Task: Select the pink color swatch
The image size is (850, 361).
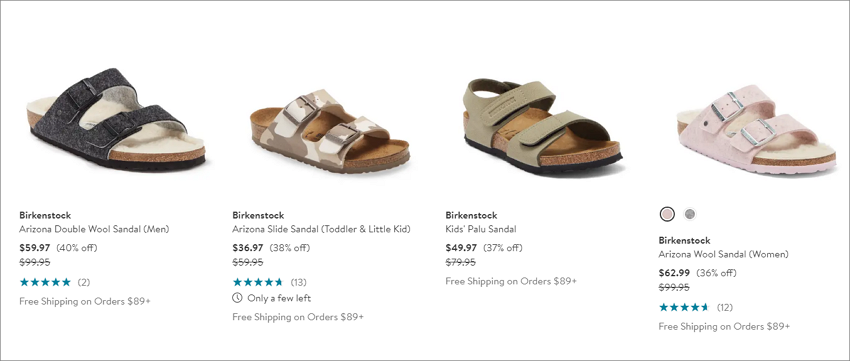Action: 667,214
